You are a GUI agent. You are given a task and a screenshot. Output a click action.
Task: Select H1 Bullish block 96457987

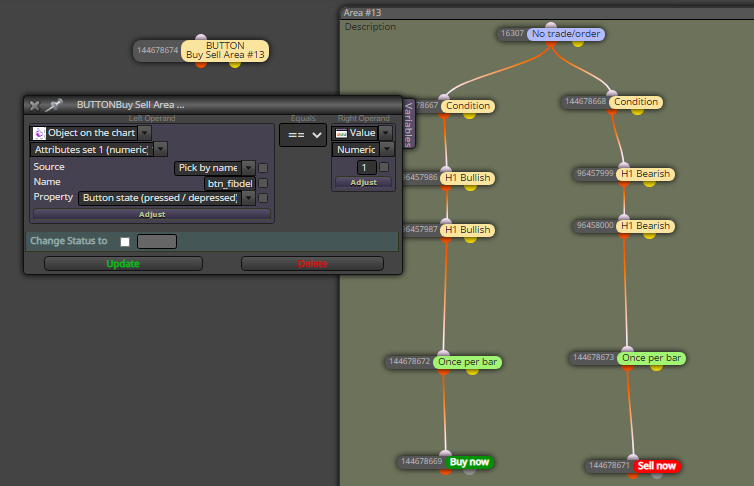tap(467, 230)
